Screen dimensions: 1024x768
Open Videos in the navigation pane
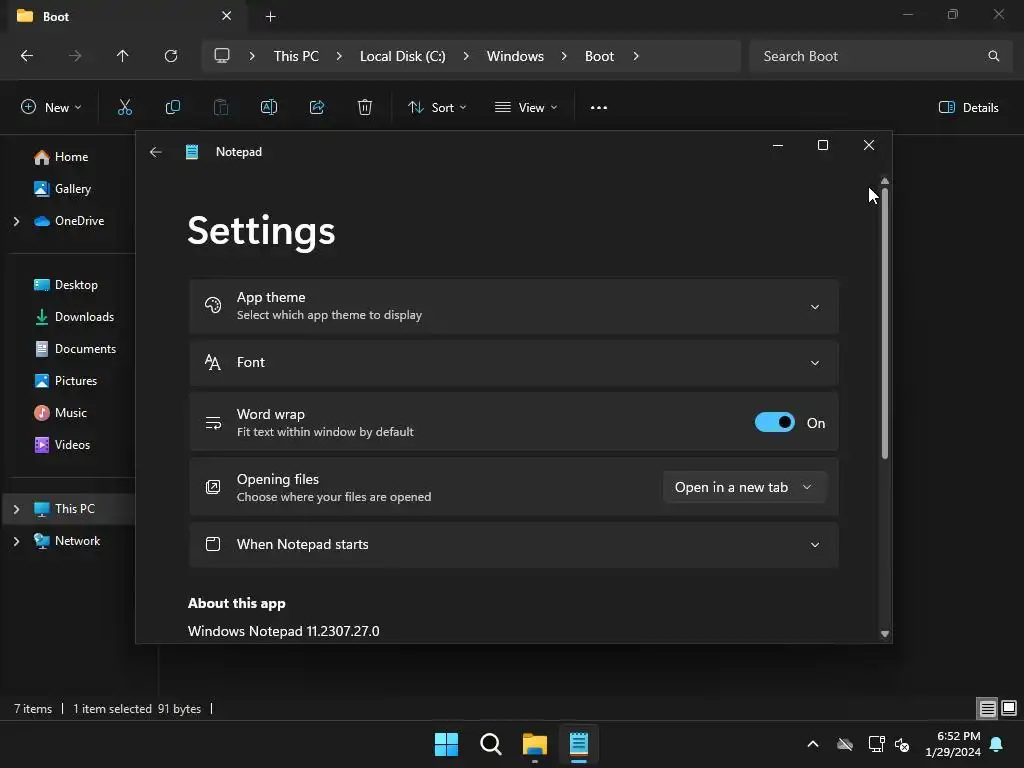point(72,445)
